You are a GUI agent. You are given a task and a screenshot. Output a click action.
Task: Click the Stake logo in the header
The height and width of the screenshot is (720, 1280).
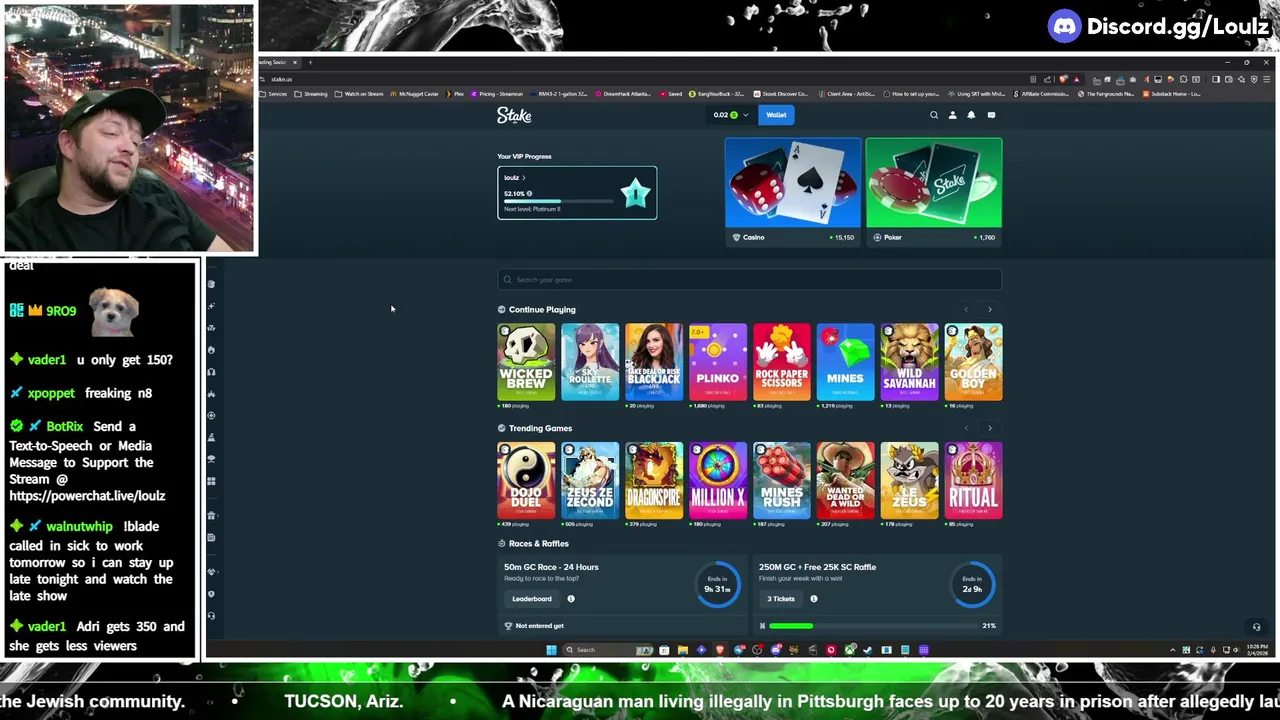[x=514, y=115]
